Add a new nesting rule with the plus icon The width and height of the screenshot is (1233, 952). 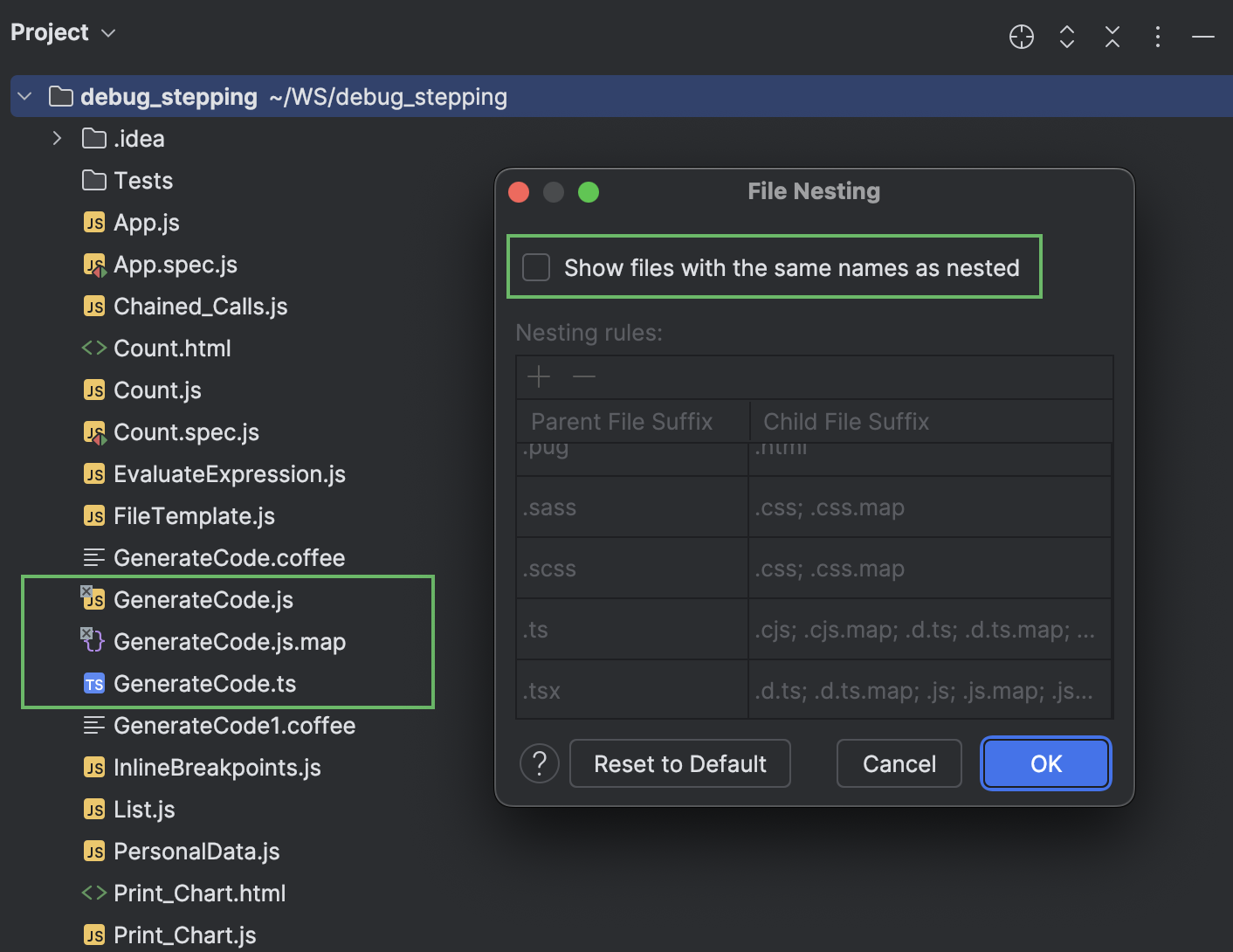pyautogui.click(x=538, y=376)
